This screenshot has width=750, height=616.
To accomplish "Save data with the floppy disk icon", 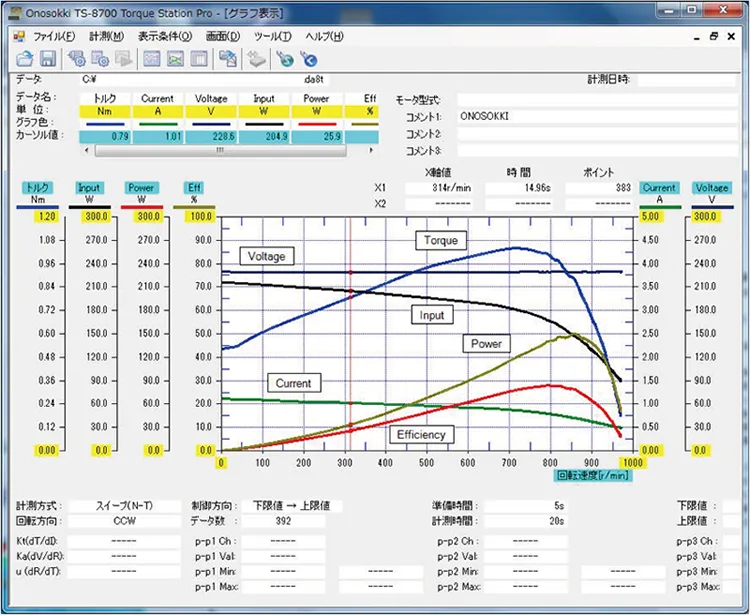I will [47, 59].
